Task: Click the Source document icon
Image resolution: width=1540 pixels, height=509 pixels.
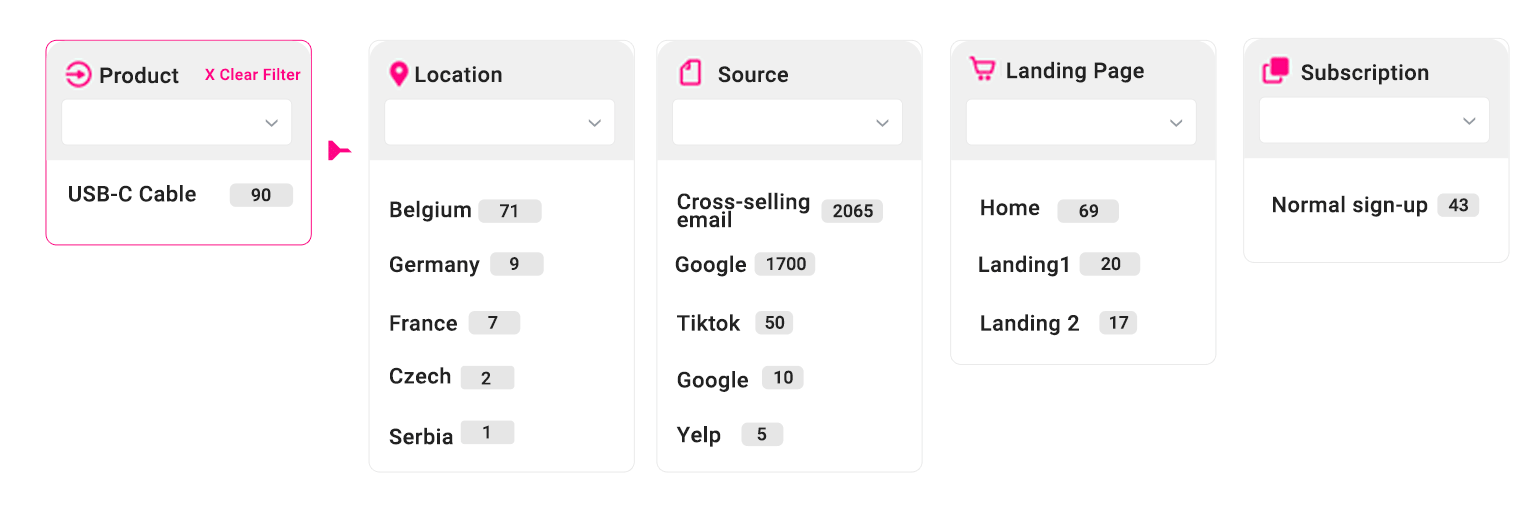Action: (690, 73)
